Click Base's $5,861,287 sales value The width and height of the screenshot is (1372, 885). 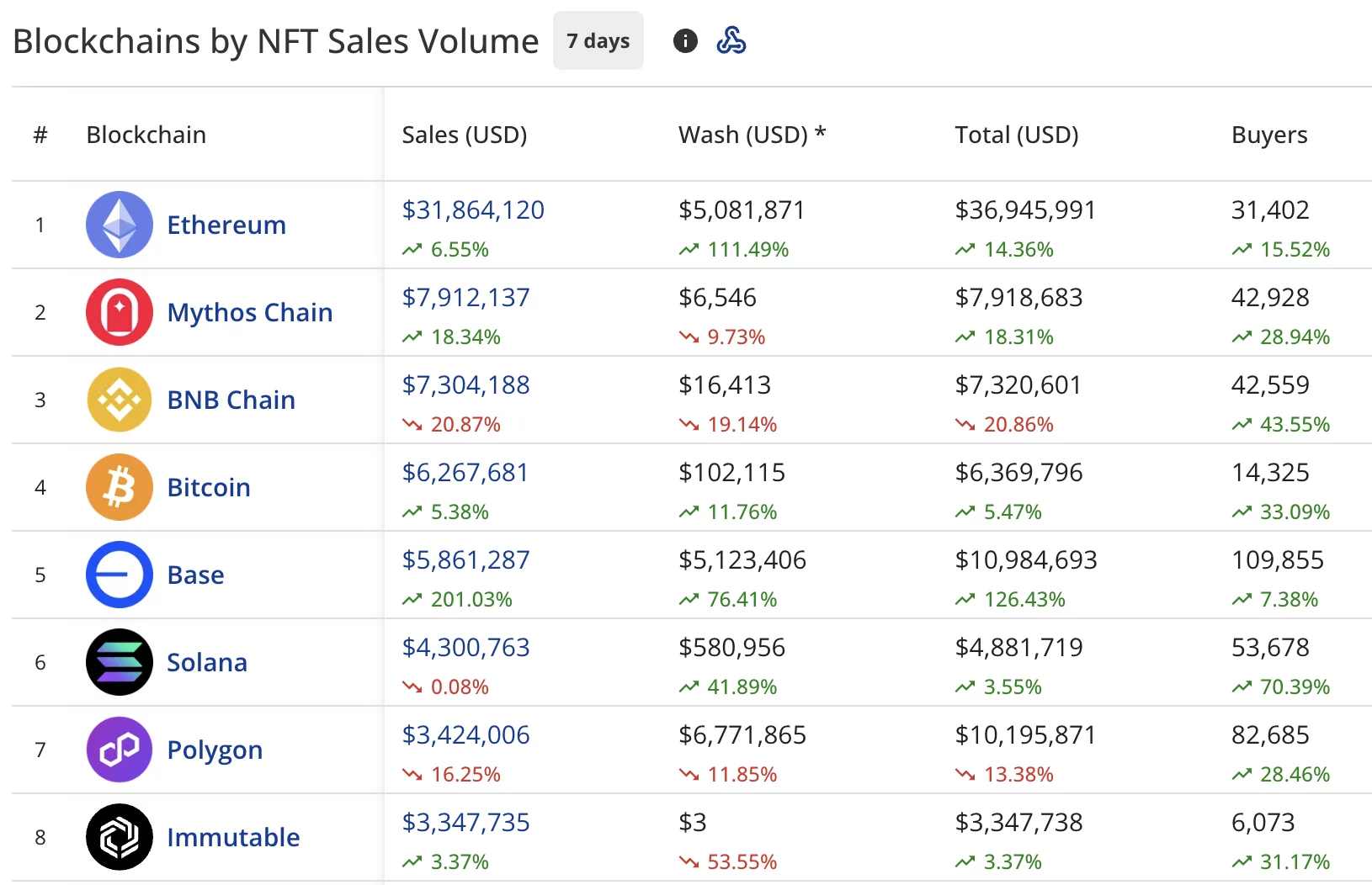465,559
